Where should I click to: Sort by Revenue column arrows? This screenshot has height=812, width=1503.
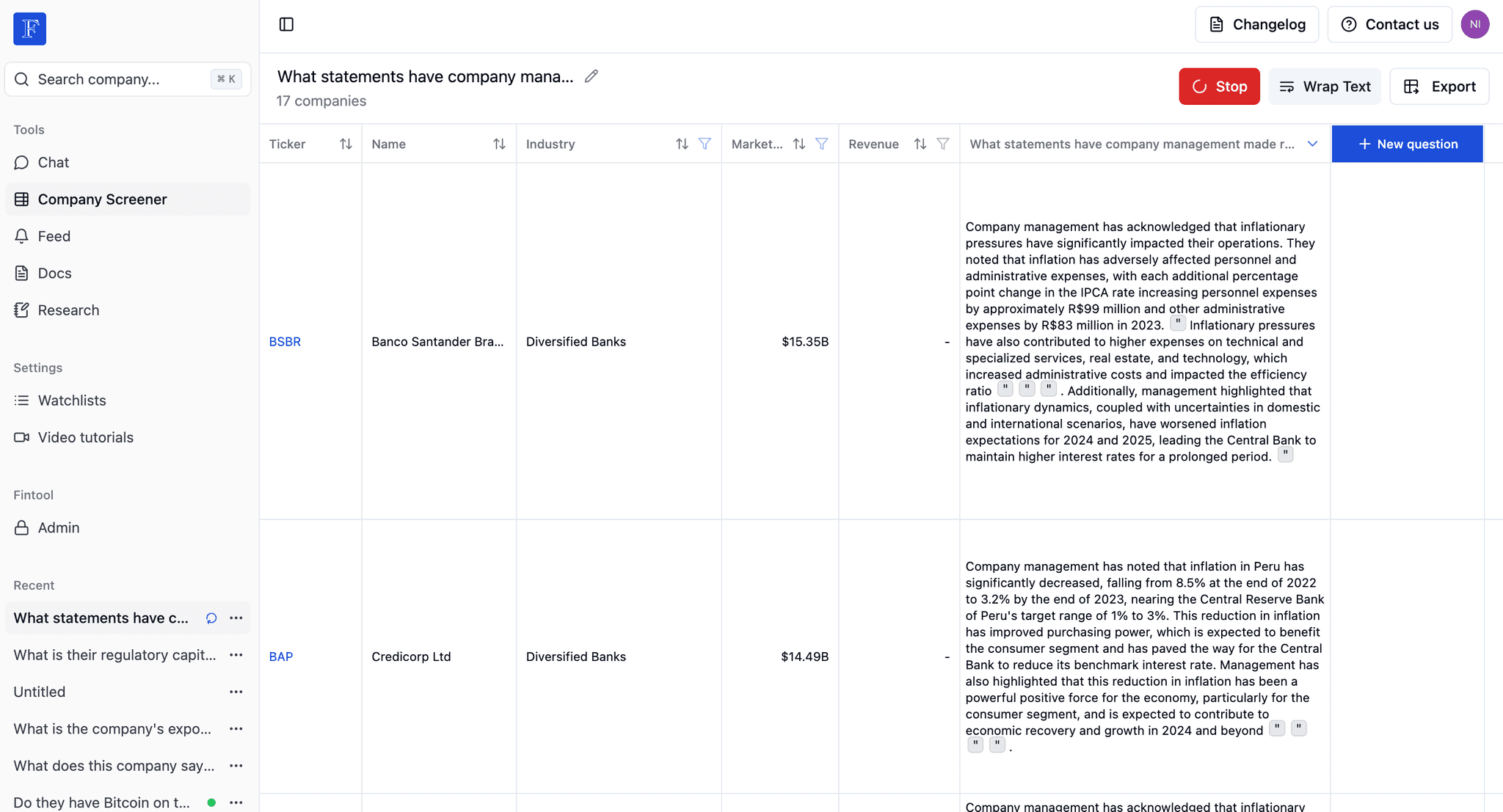[920, 144]
